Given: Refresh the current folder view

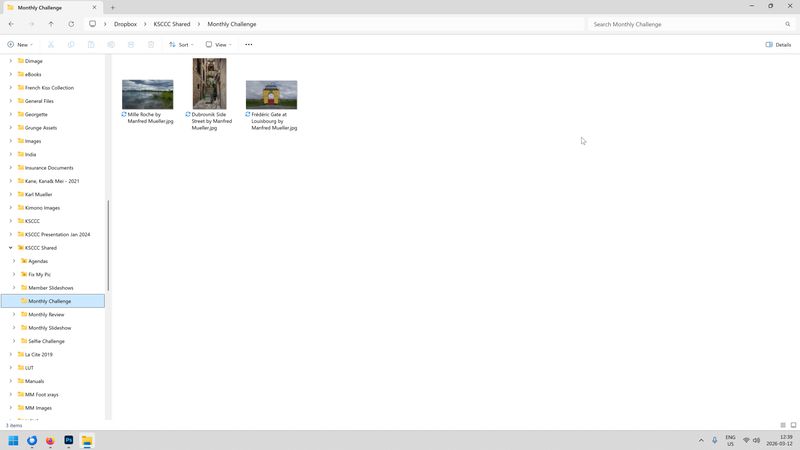Looking at the screenshot, I should [71, 24].
